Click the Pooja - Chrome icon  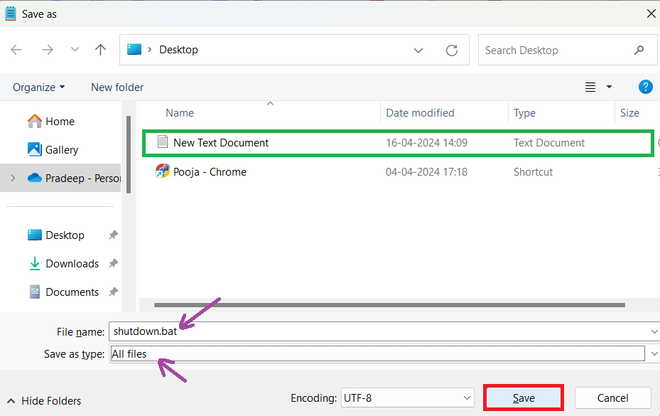(x=162, y=171)
